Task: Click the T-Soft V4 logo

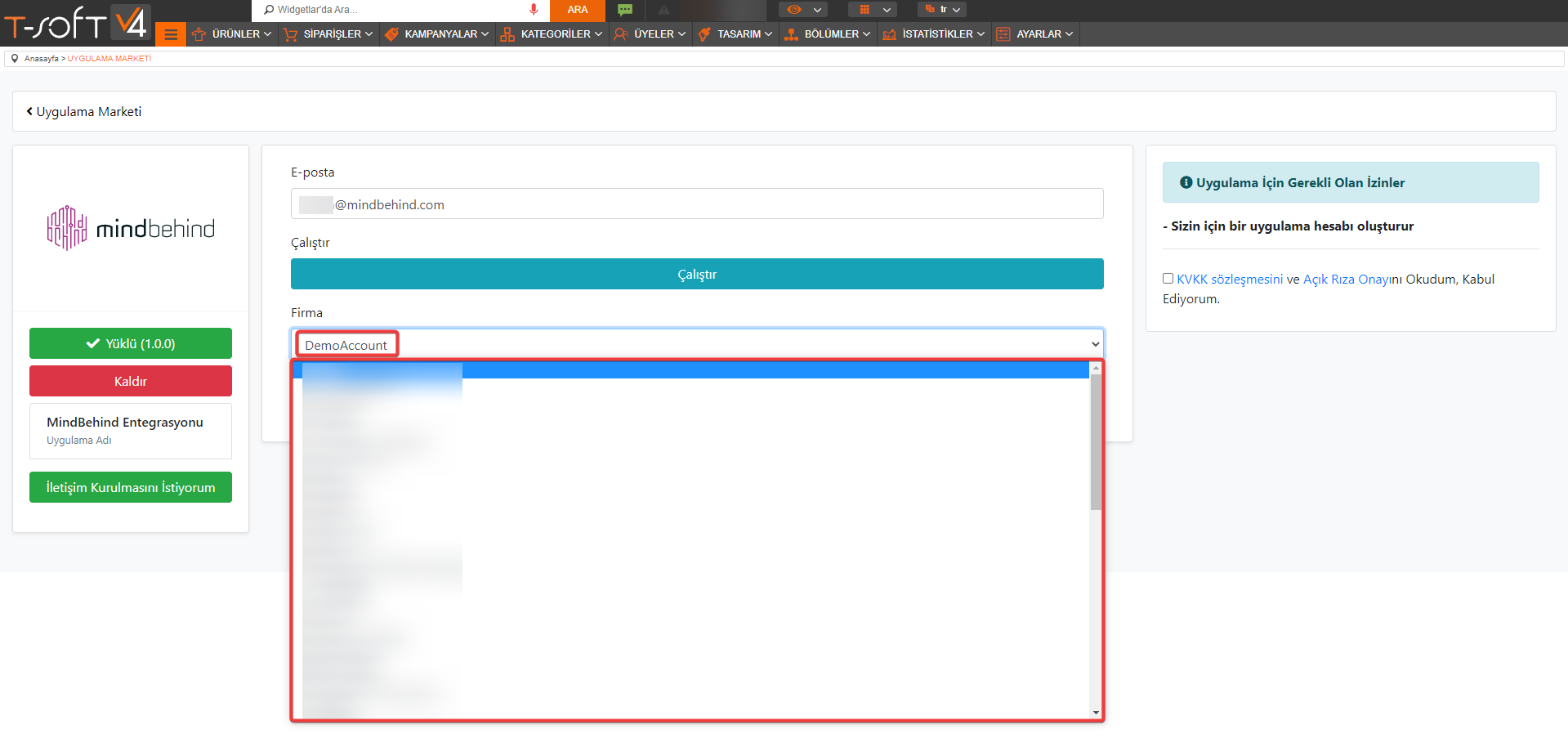Action: click(x=76, y=23)
